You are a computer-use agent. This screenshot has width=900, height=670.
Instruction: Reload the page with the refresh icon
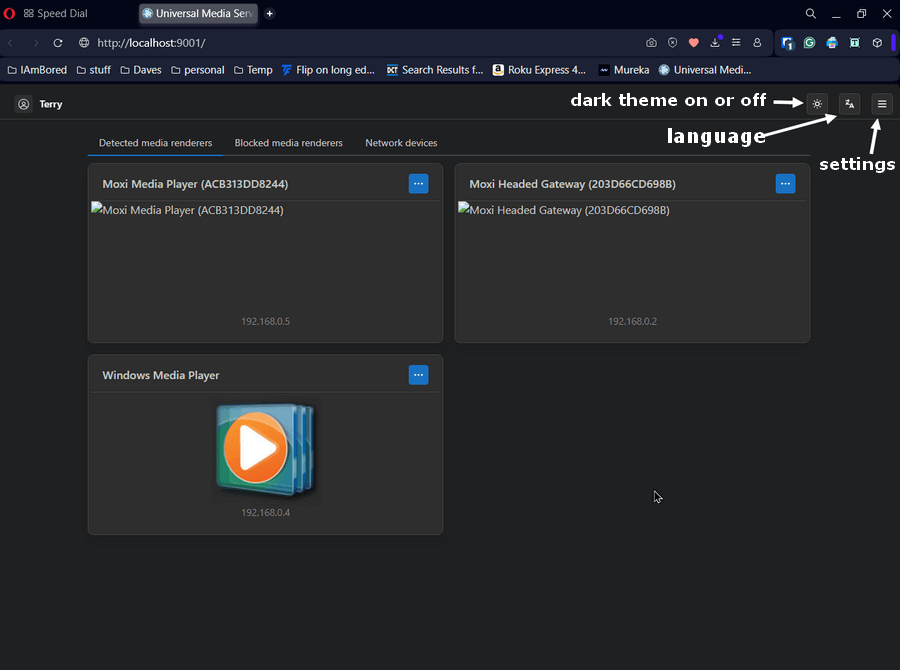click(58, 43)
